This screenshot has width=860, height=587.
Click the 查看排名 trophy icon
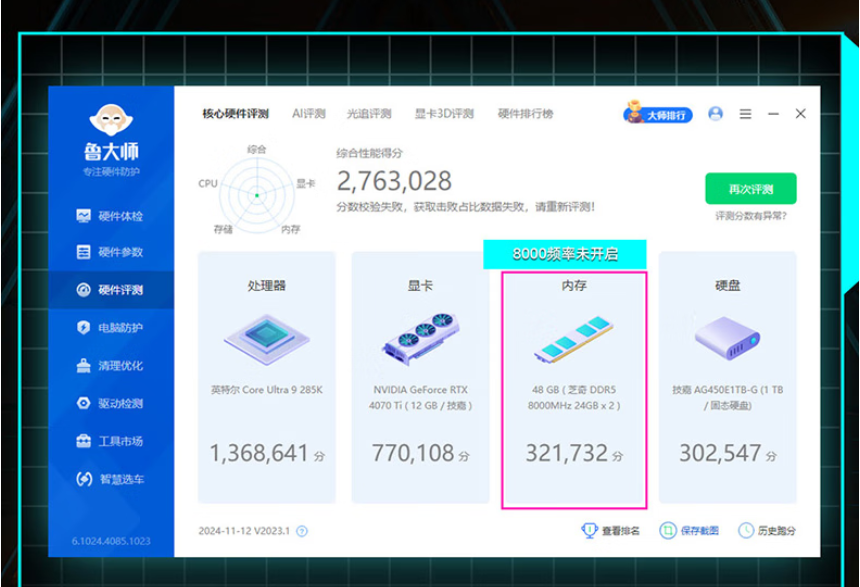click(x=589, y=530)
